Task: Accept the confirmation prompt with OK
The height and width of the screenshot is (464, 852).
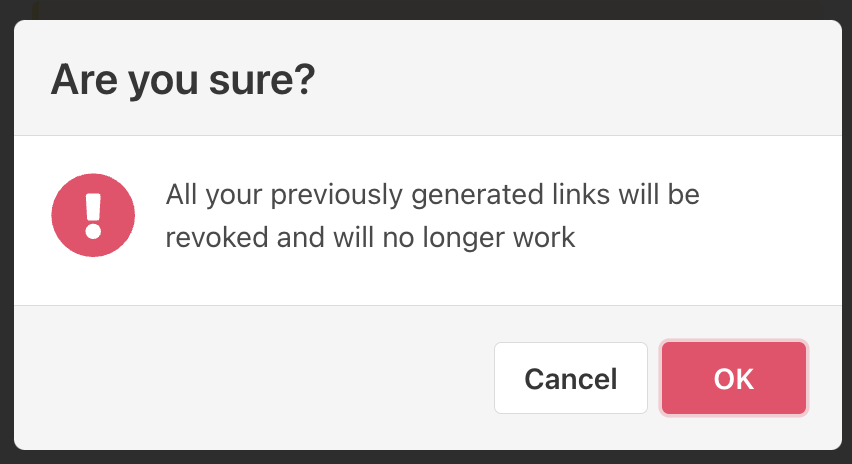Action: pyautogui.click(x=734, y=378)
